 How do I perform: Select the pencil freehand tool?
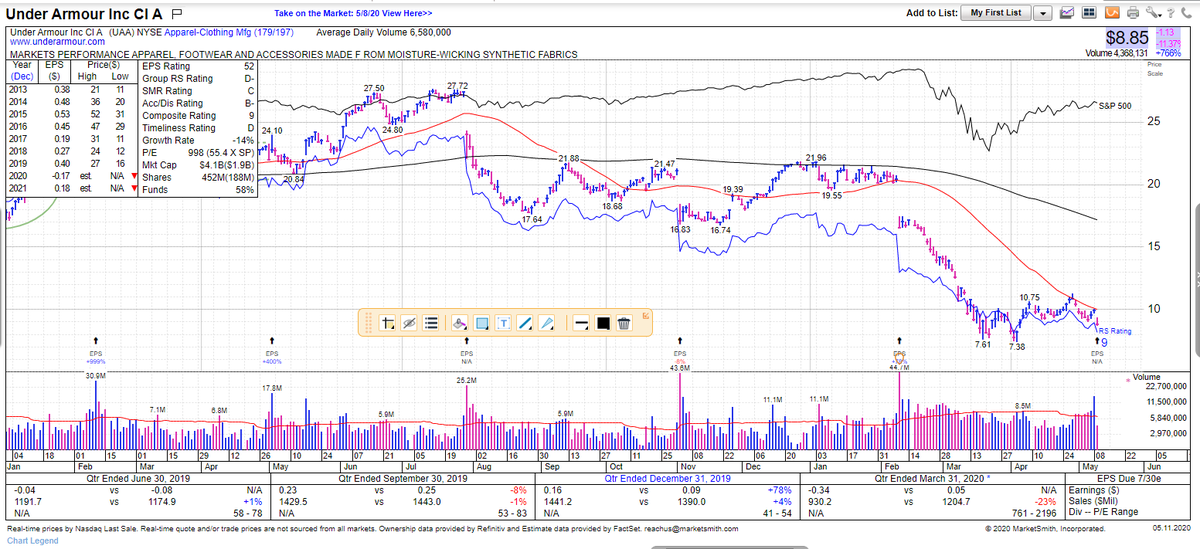pyautogui.click(x=547, y=322)
